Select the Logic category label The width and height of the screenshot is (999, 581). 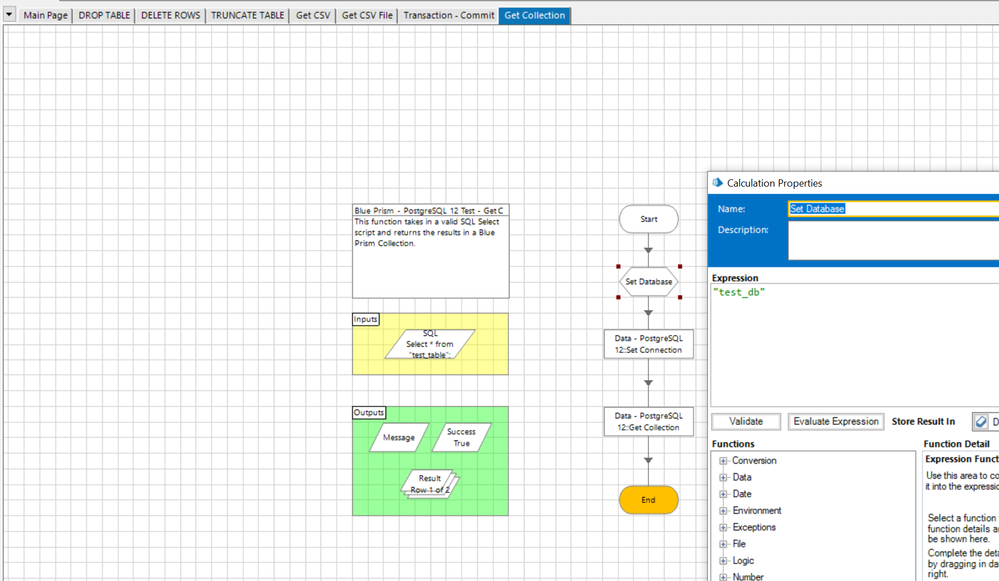coord(743,561)
